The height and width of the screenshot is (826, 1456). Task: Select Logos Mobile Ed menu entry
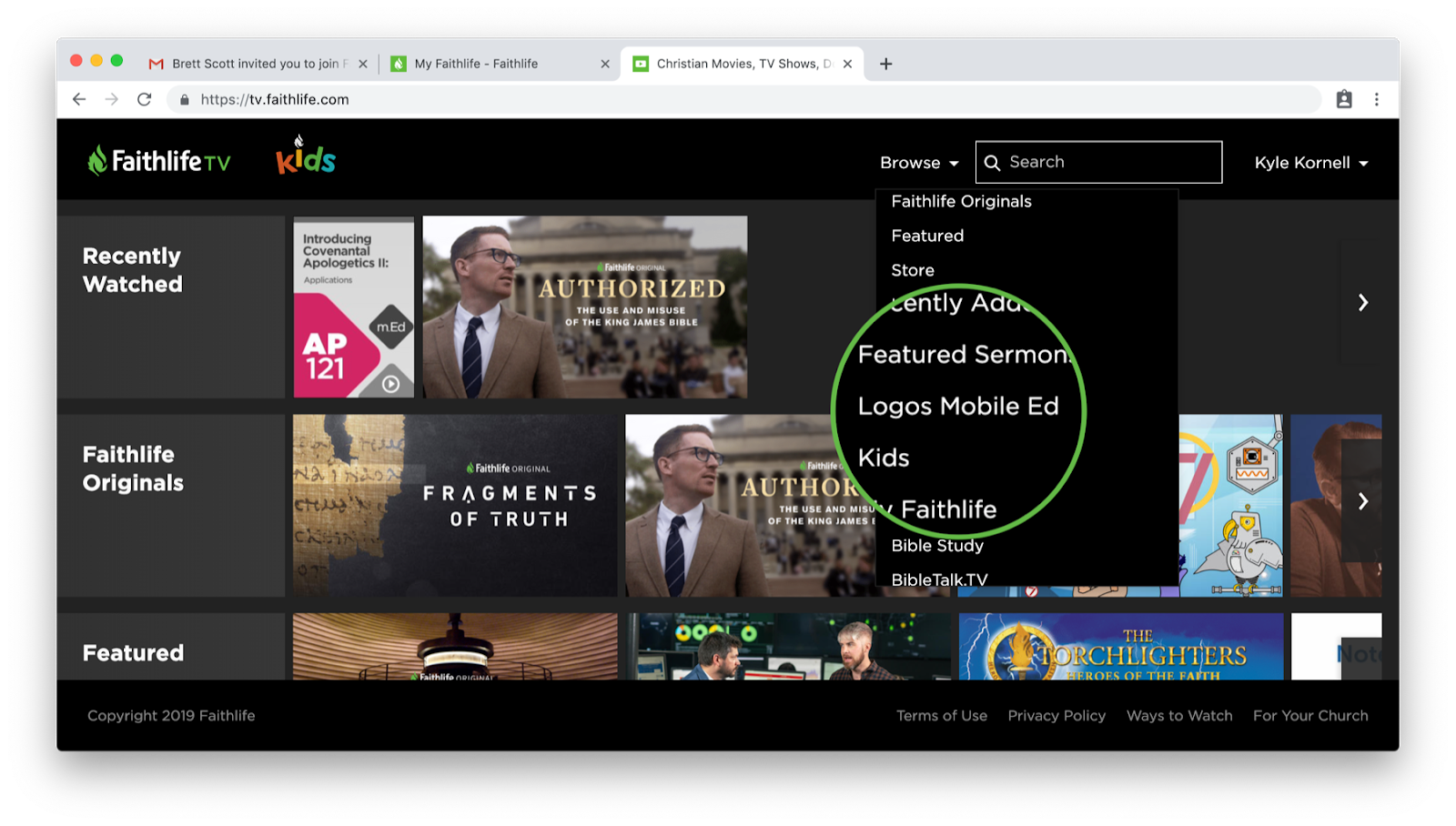tap(958, 406)
